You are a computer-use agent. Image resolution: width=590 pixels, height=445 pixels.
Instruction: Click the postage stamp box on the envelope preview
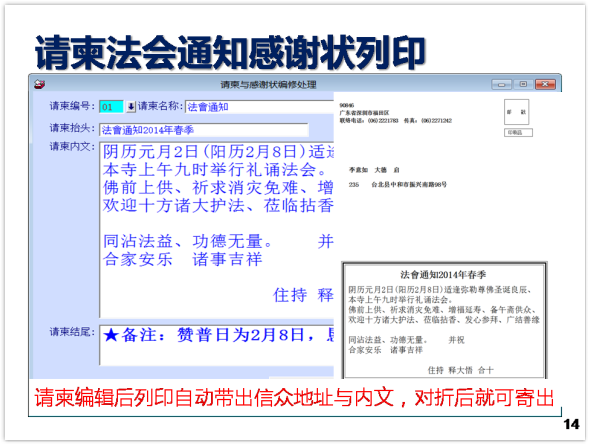coord(516,112)
